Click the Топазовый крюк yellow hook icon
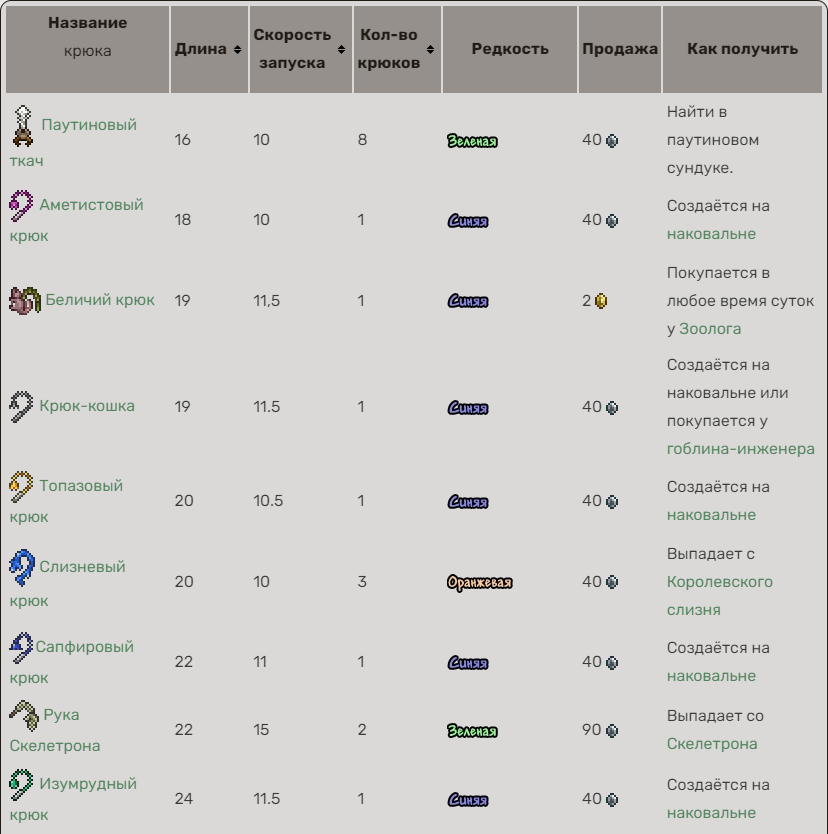 click(x=21, y=487)
